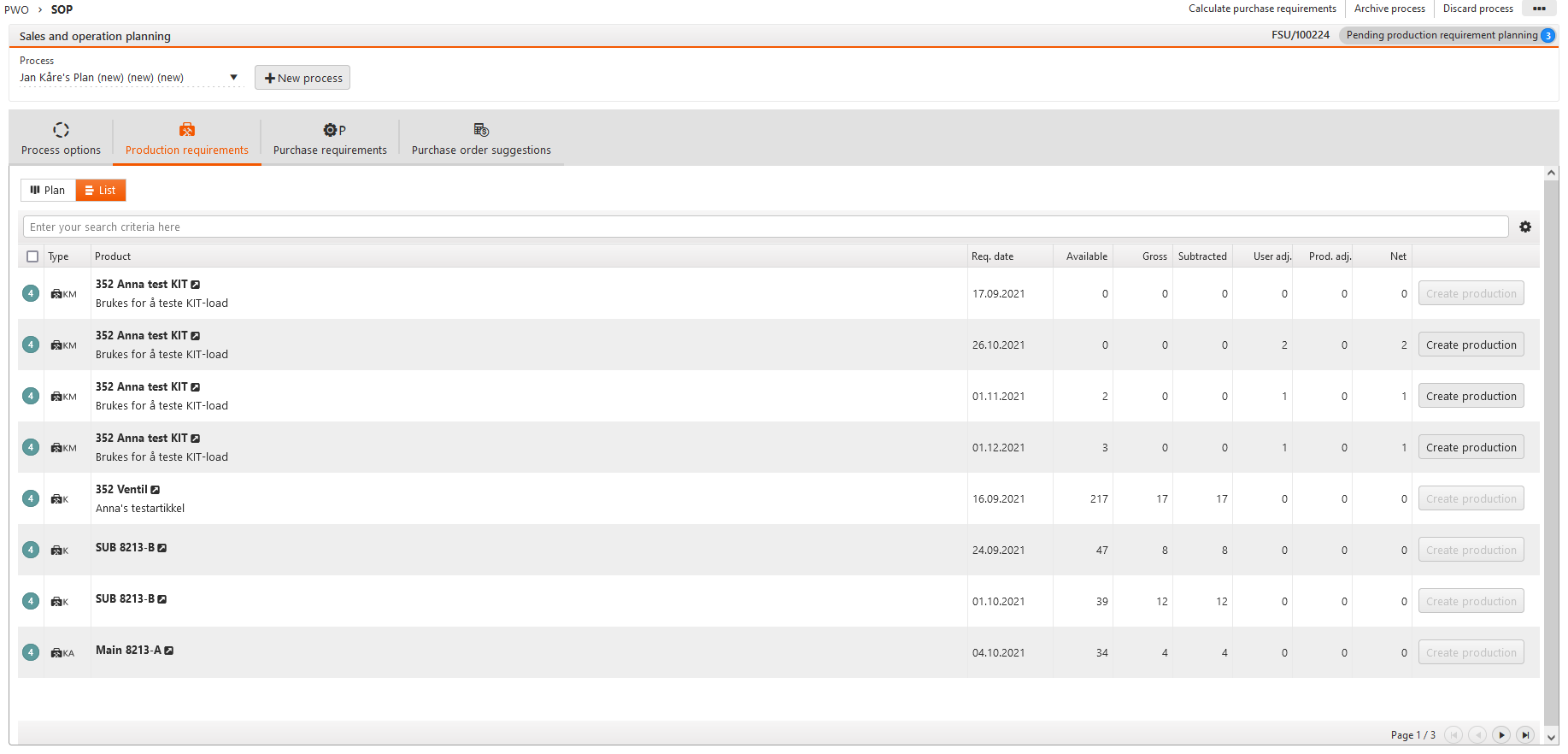Click Create production for 26.10.2021 row
Screen dimensions: 1568x754
tap(1471, 345)
